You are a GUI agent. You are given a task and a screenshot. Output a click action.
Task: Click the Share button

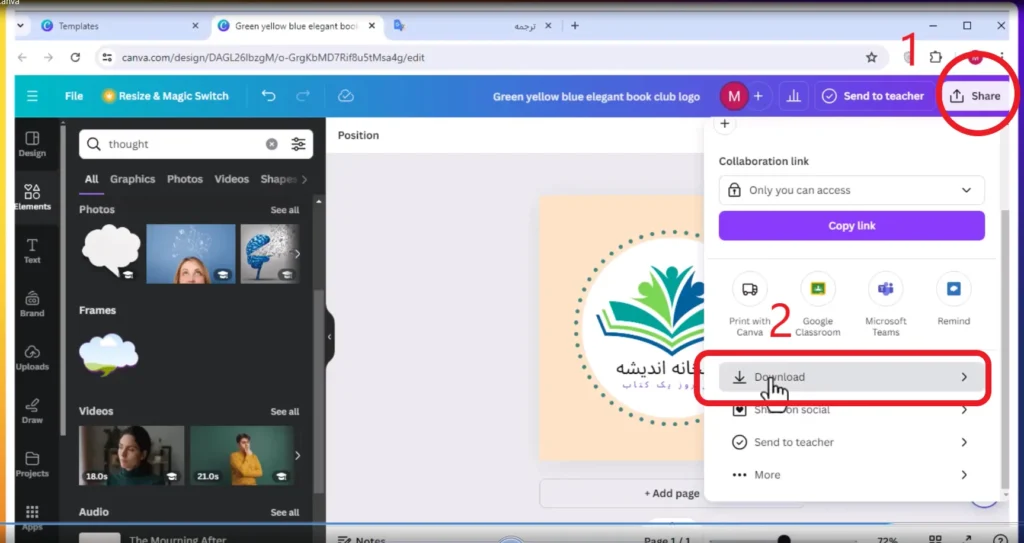click(x=974, y=96)
